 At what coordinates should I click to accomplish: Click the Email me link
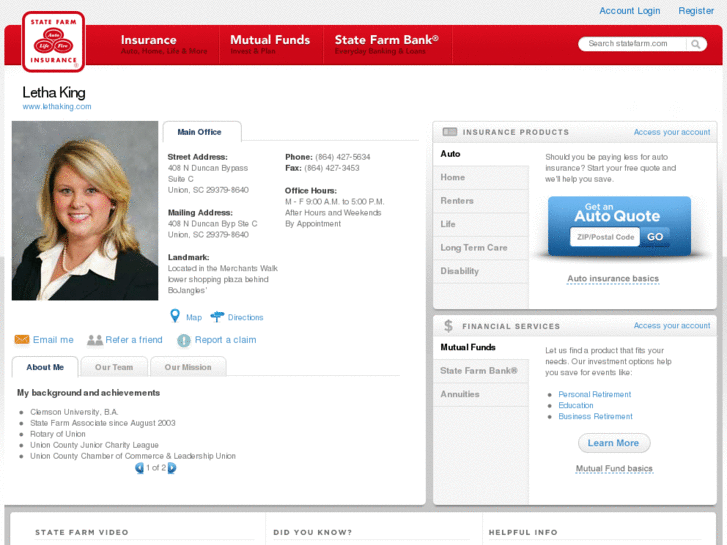(x=53, y=340)
